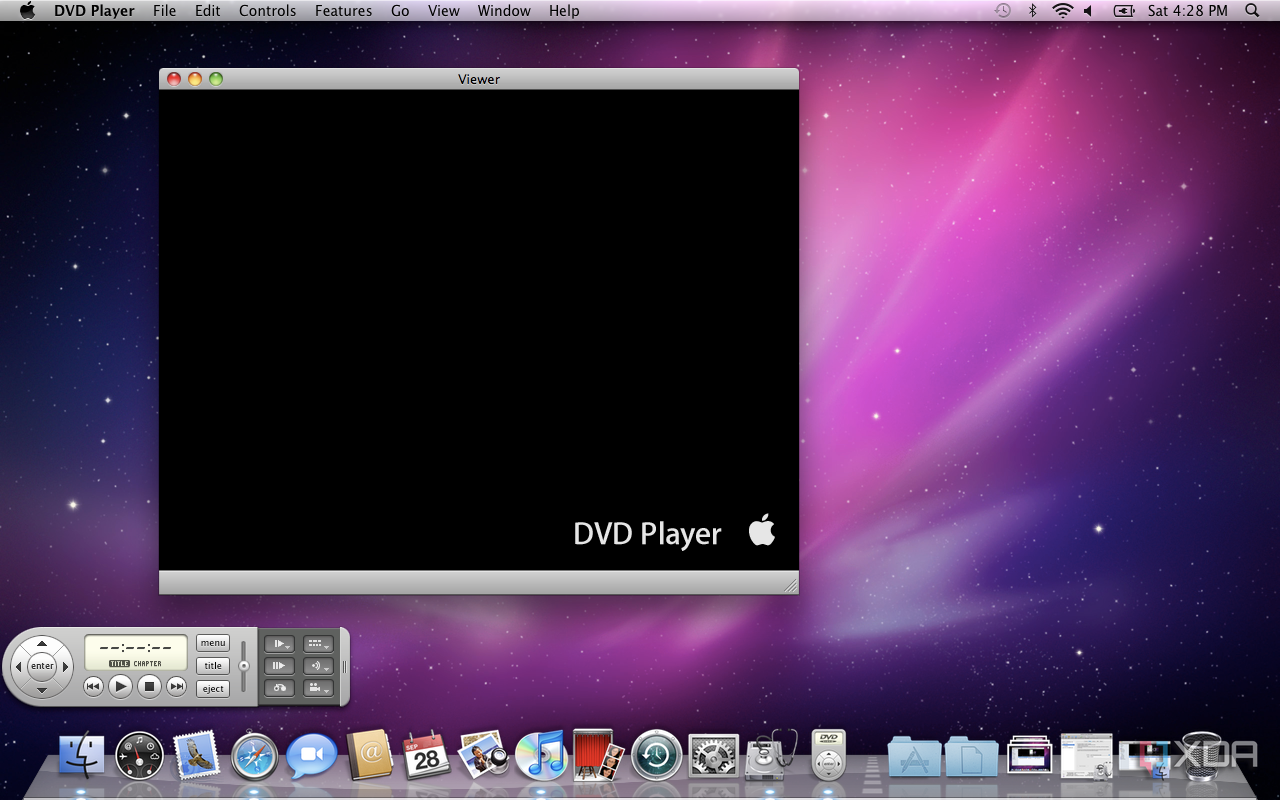The image size is (1280, 800).
Task: Stop playback using the square Stop button
Action: [149, 686]
